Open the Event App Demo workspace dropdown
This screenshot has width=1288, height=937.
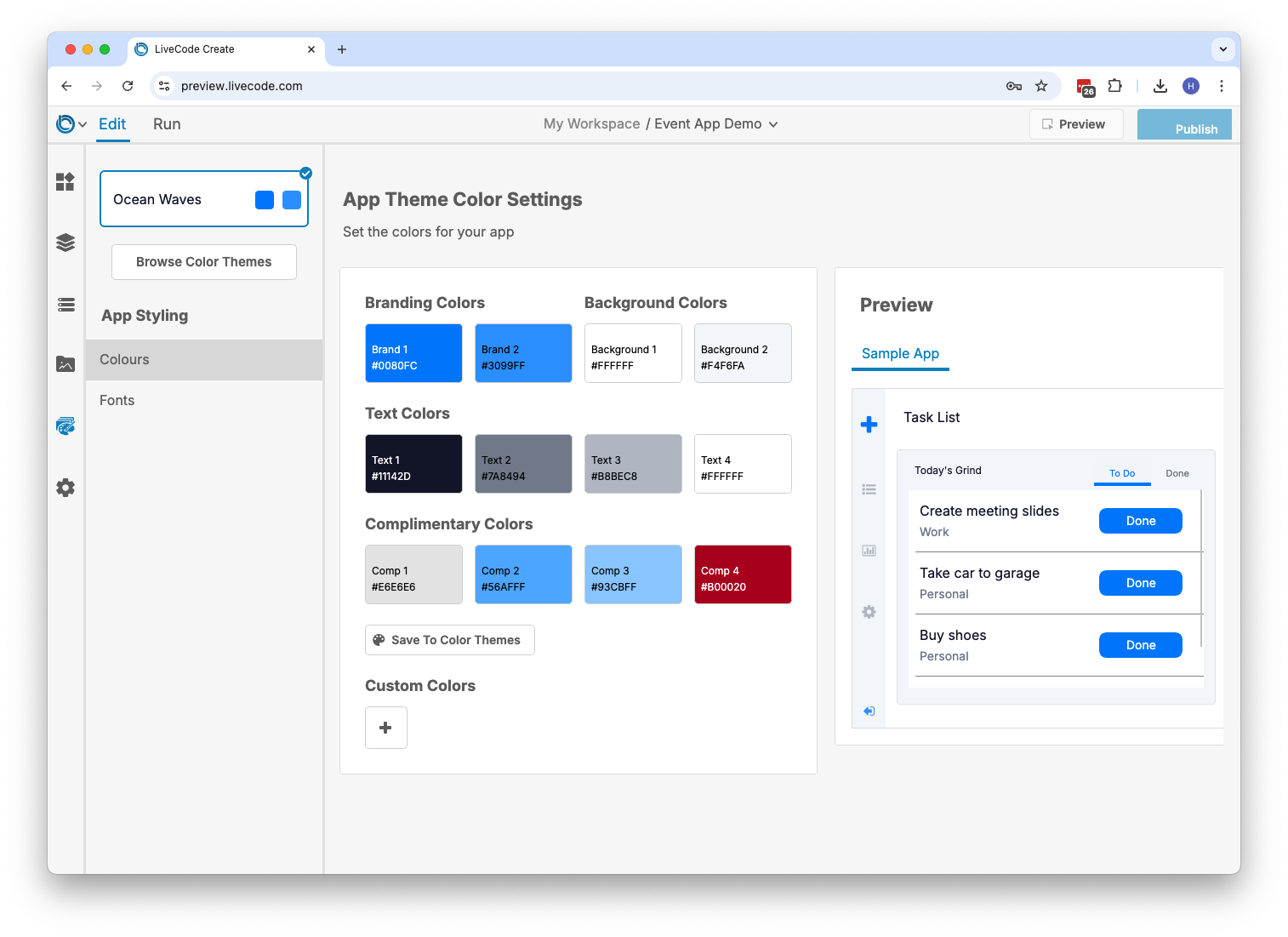point(773,123)
